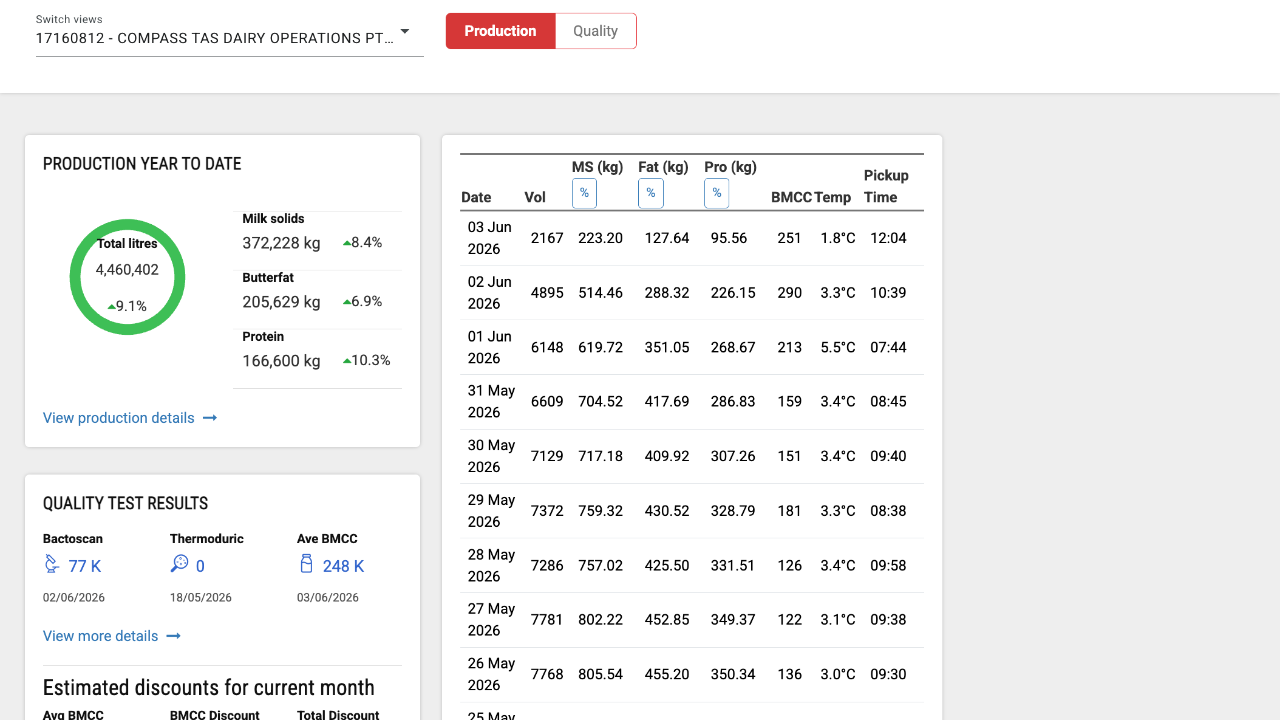
Task: Click the Pickup Time column header
Action: pos(886,186)
